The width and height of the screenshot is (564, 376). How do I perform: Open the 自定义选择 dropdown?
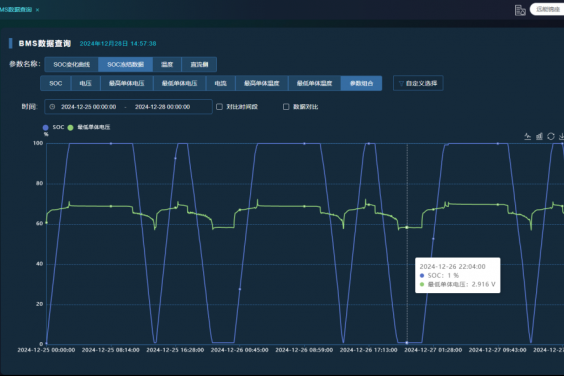(x=418, y=83)
